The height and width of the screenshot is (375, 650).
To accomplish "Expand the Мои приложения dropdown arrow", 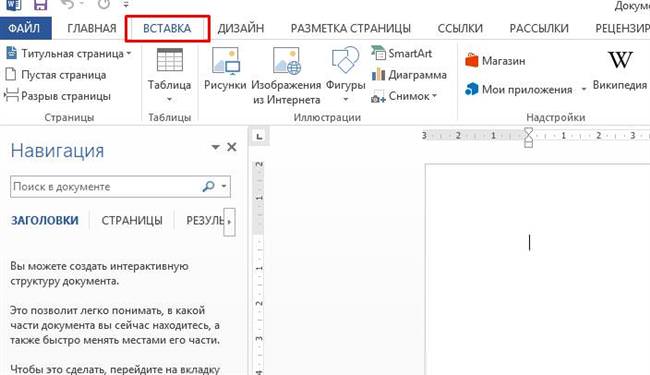I will [584, 90].
